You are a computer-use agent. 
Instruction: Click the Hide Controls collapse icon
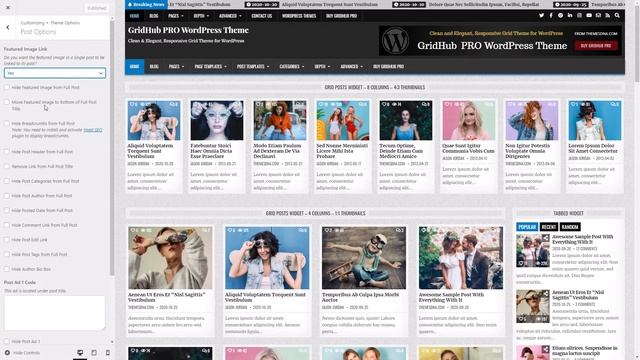click(7, 353)
